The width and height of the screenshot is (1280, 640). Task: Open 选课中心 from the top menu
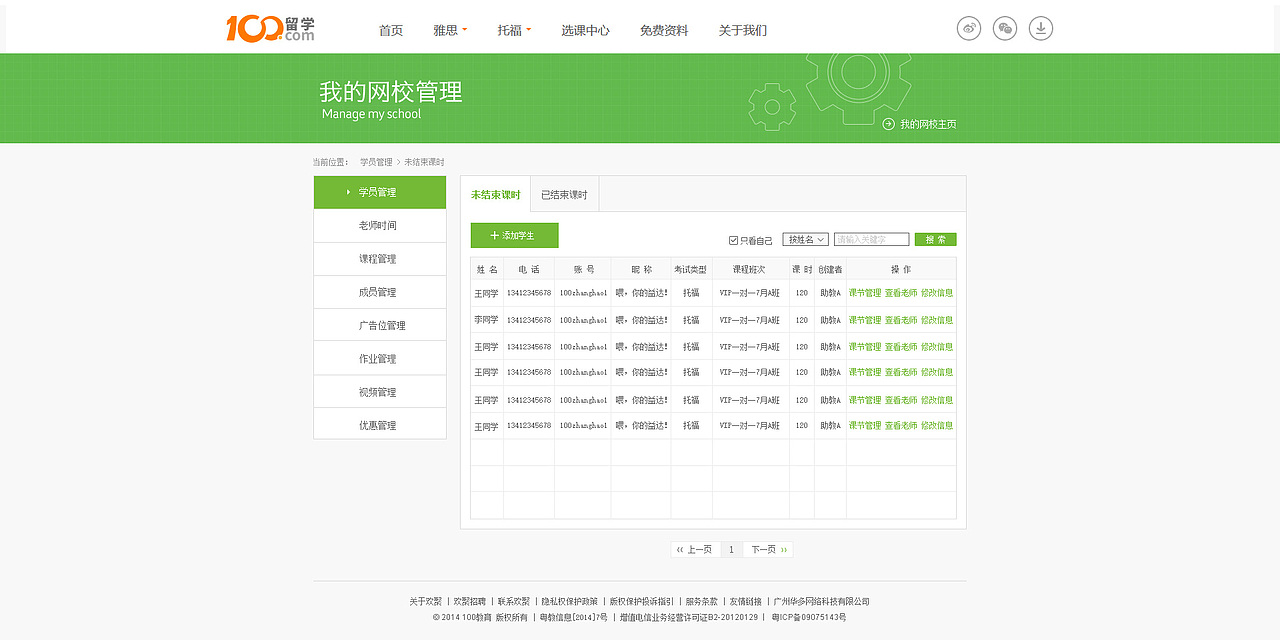[x=587, y=30]
